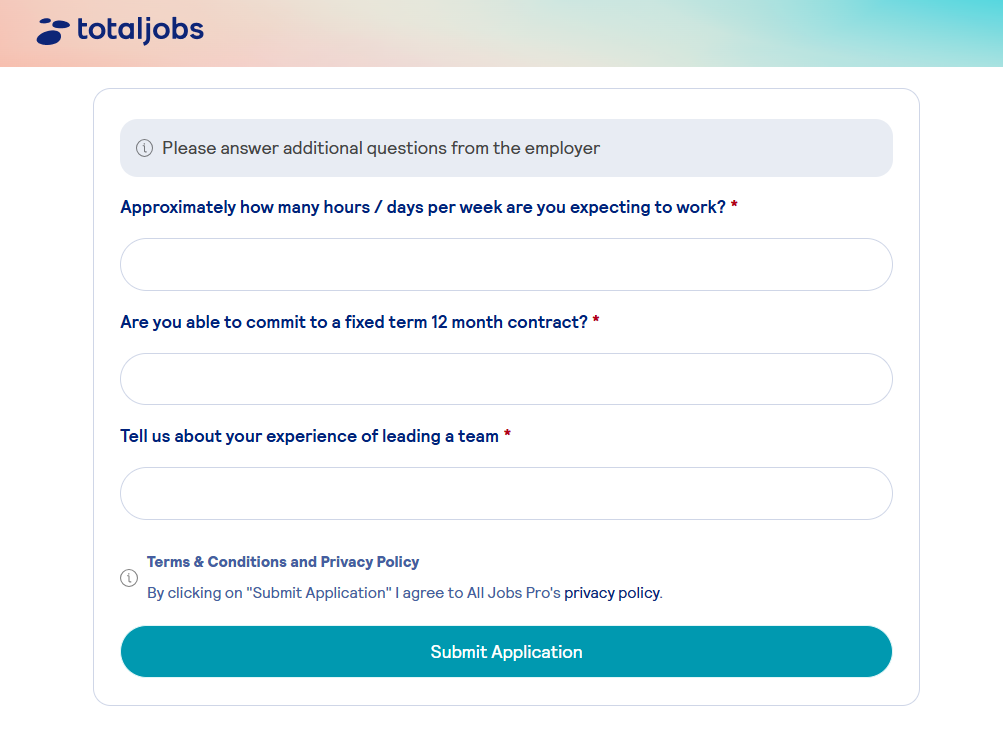Image resolution: width=1003 pixels, height=730 pixels.
Task: Focus the hours per week answer field
Action: point(506,264)
